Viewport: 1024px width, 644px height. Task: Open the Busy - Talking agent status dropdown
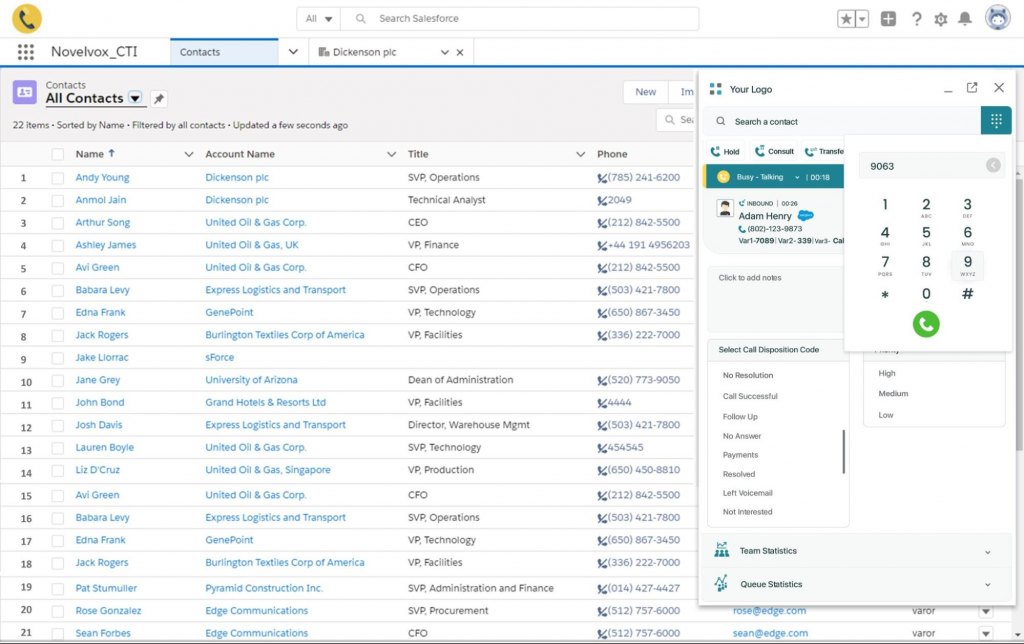pos(797,177)
